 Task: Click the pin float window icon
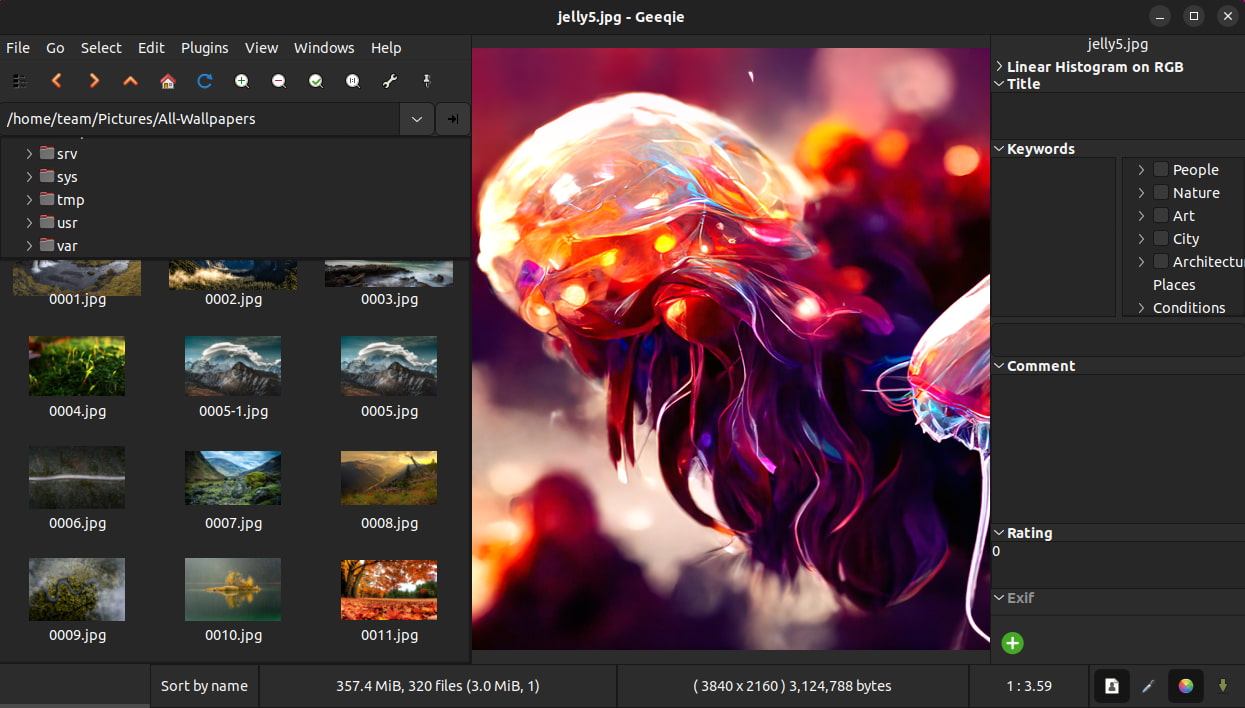pos(427,81)
